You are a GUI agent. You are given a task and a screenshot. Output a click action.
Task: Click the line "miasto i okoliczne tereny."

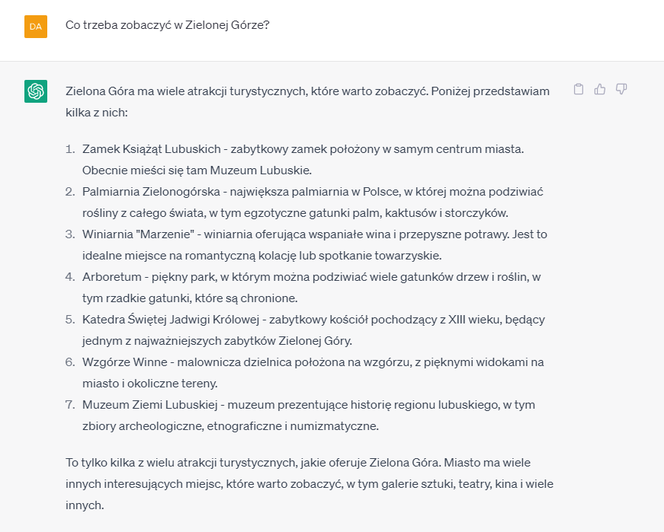pos(150,383)
